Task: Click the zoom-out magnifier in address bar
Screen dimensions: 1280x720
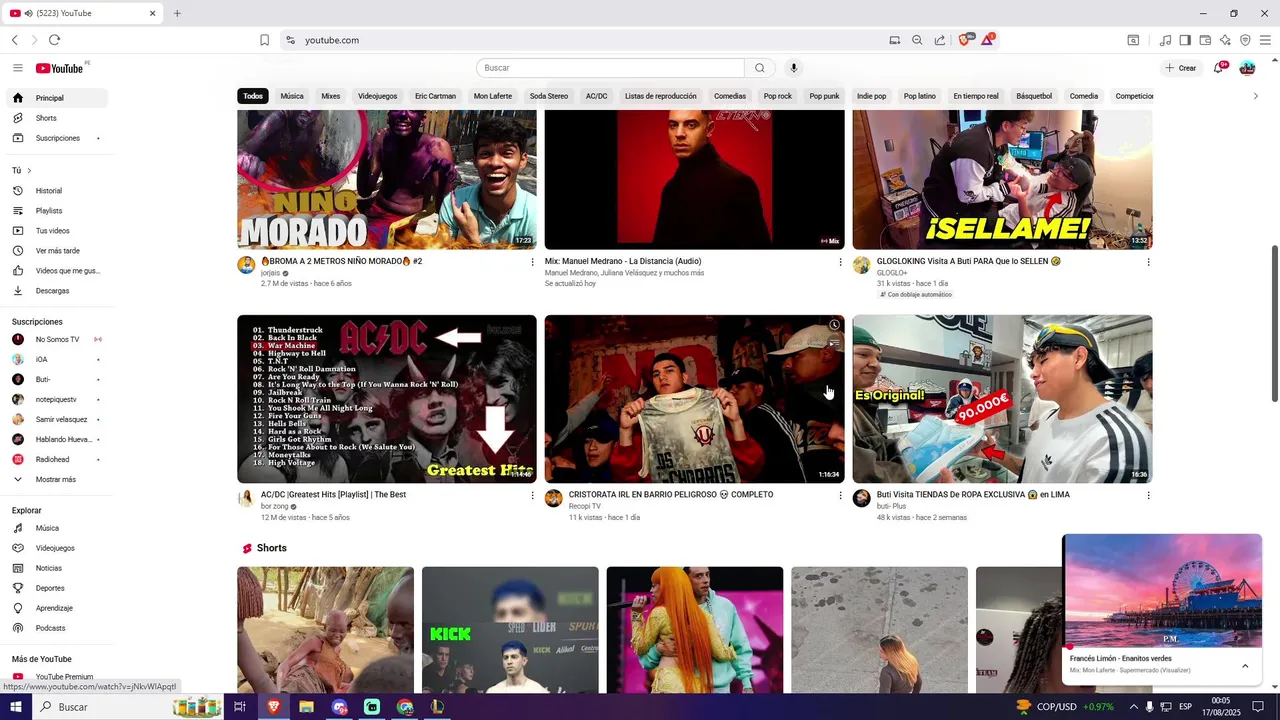Action: click(917, 40)
